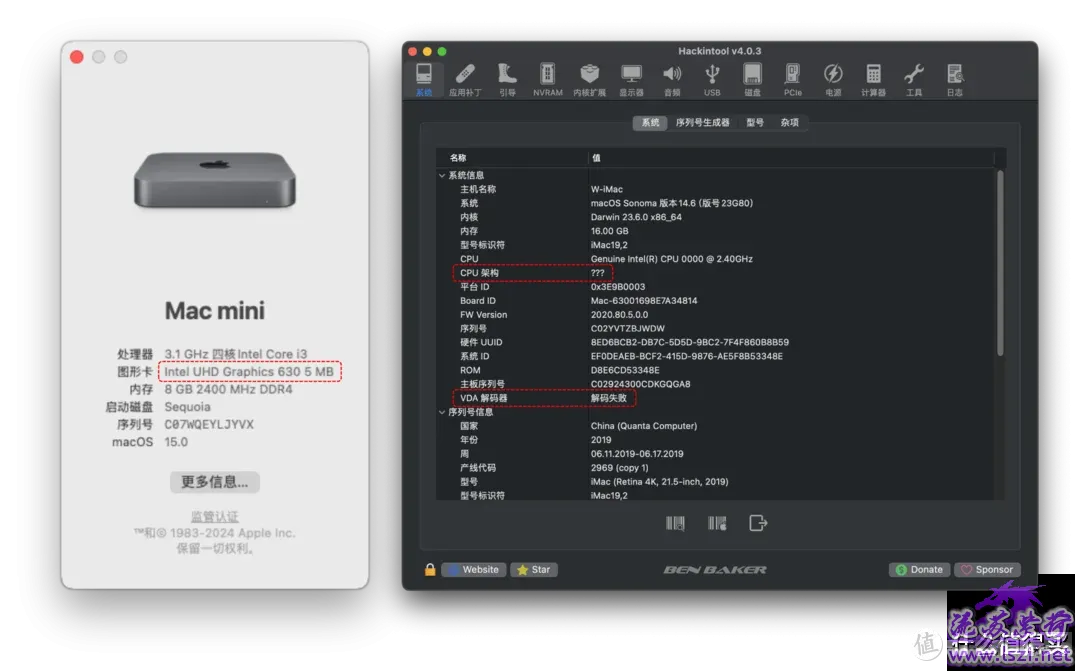
Task: Select the Genuine Intel(R) CPU 0000 value
Action: (x=672, y=259)
